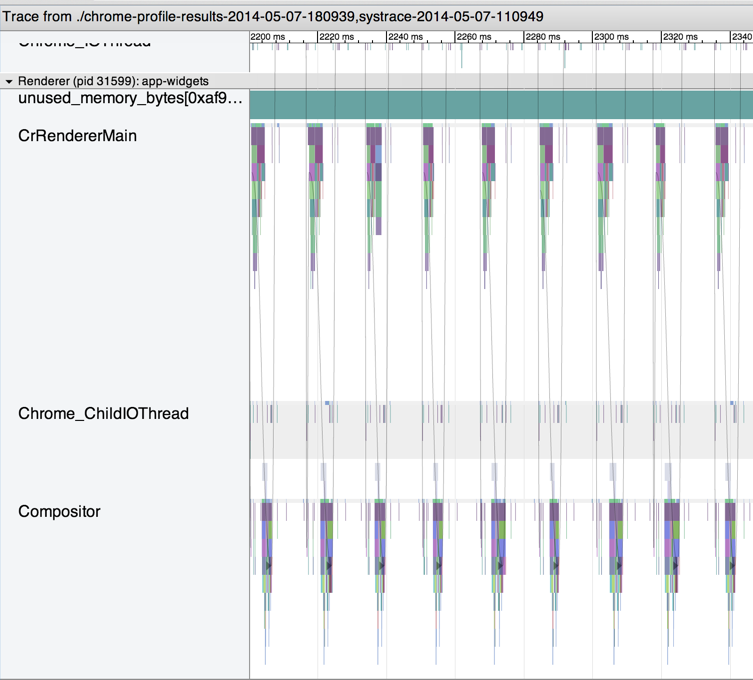Image resolution: width=753 pixels, height=680 pixels.
Task: Collapse the Renderer (pid 31599) process group
Action: pos(9,81)
